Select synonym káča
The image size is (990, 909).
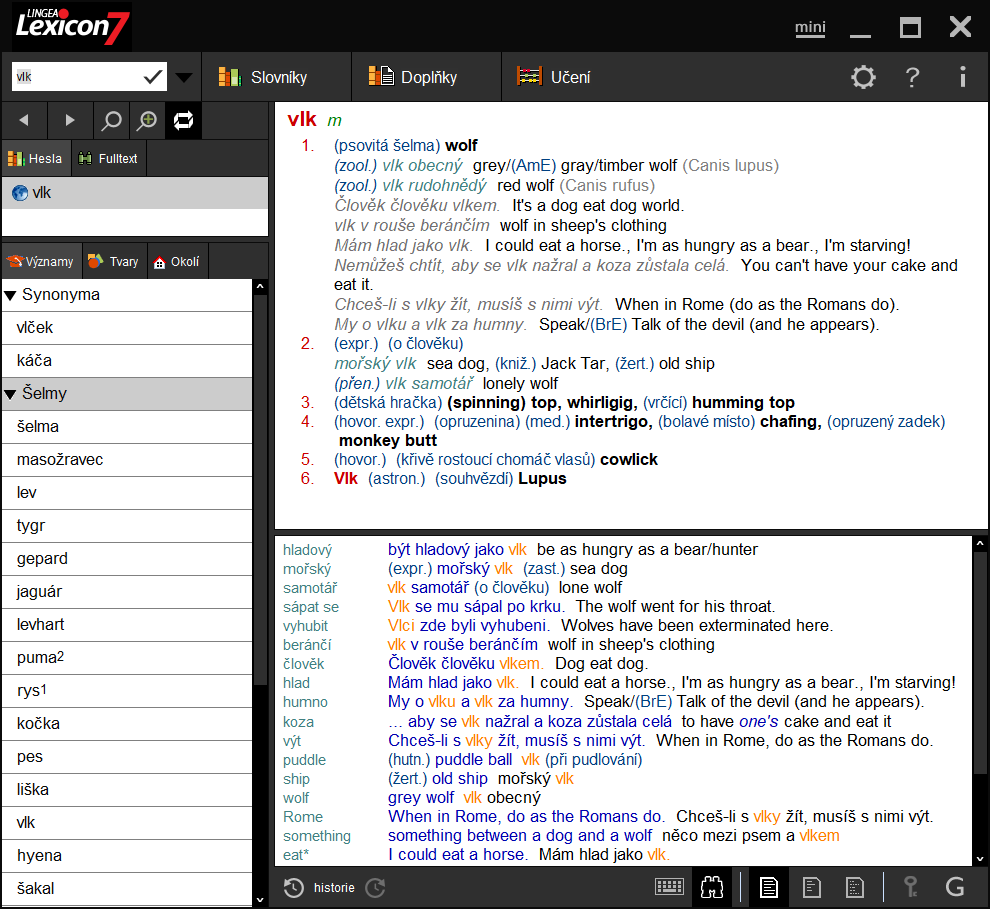(x=128, y=360)
